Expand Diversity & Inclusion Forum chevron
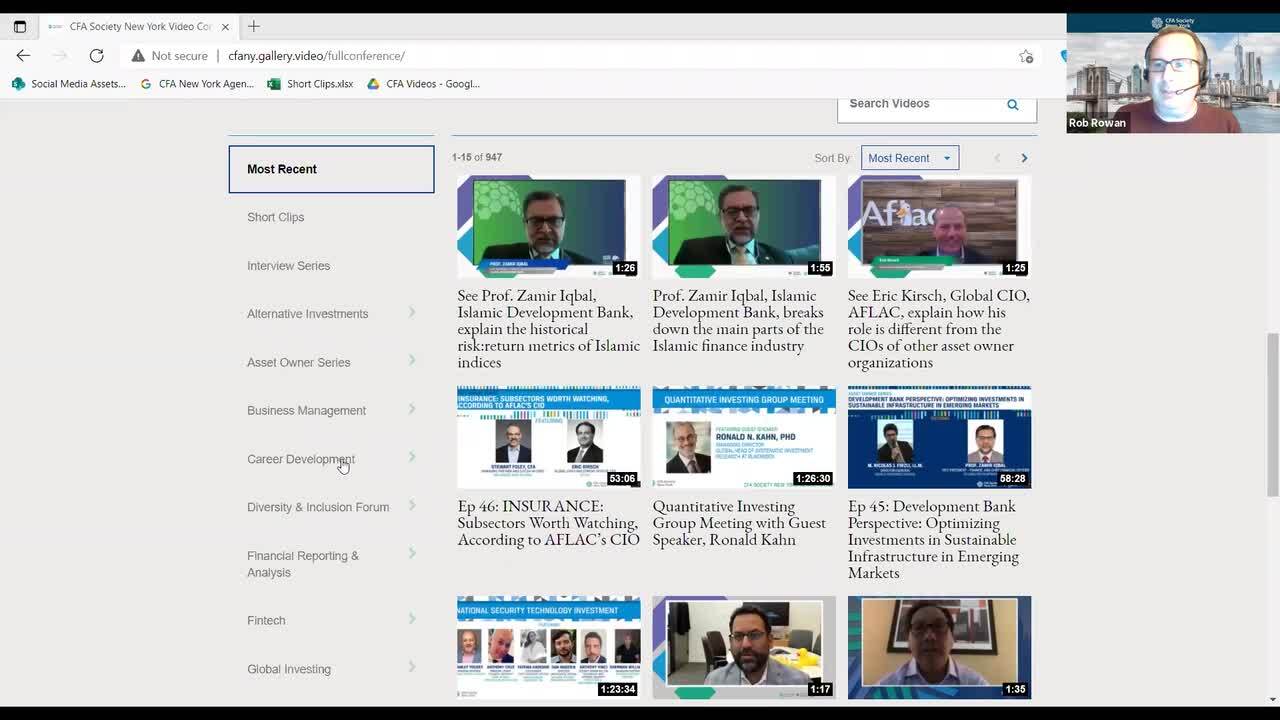The width and height of the screenshot is (1280, 720). click(x=412, y=506)
